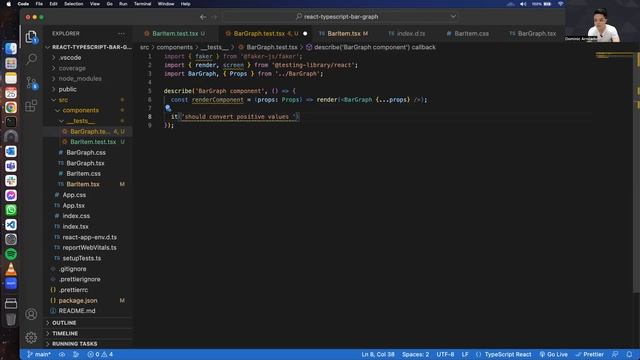Image resolution: width=640 pixels, height=360 pixels.
Task: Expand the OUTLINE section
Action: (x=64, y=323)
